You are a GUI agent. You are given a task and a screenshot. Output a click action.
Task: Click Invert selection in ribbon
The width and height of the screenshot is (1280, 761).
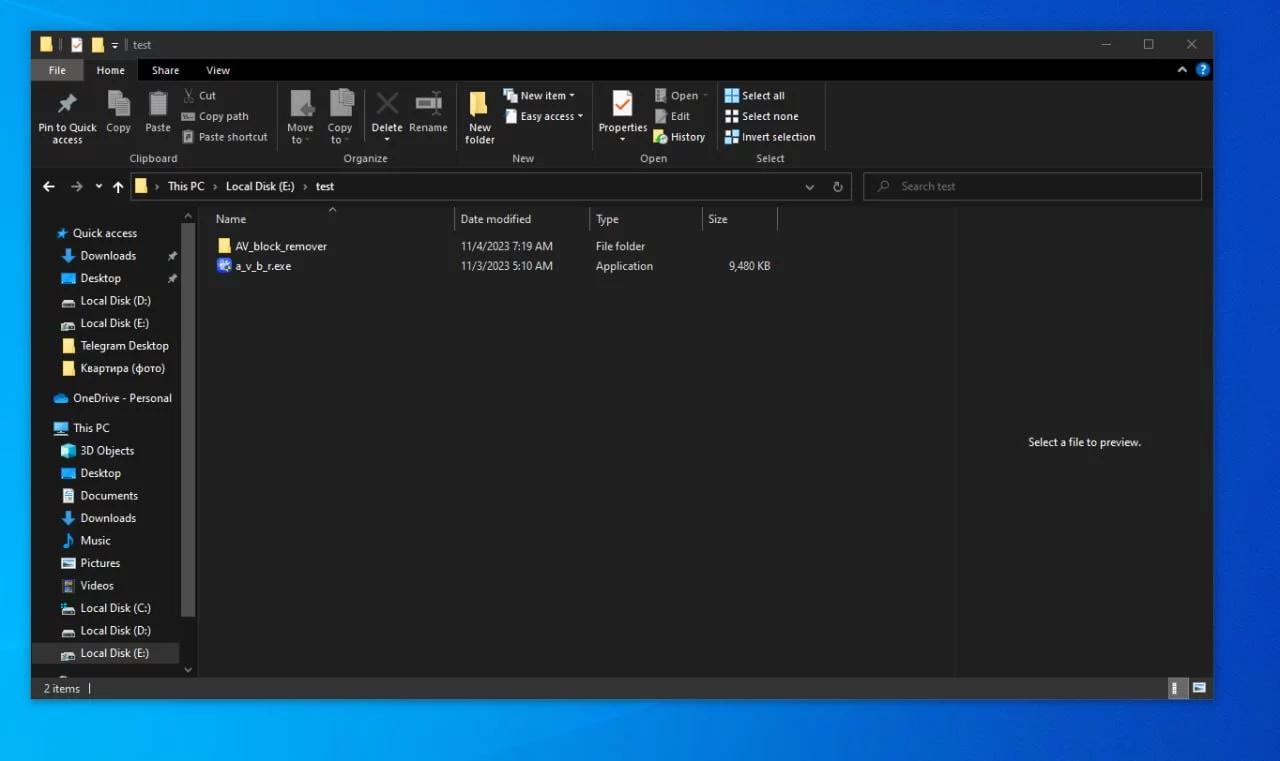[770, 137]
